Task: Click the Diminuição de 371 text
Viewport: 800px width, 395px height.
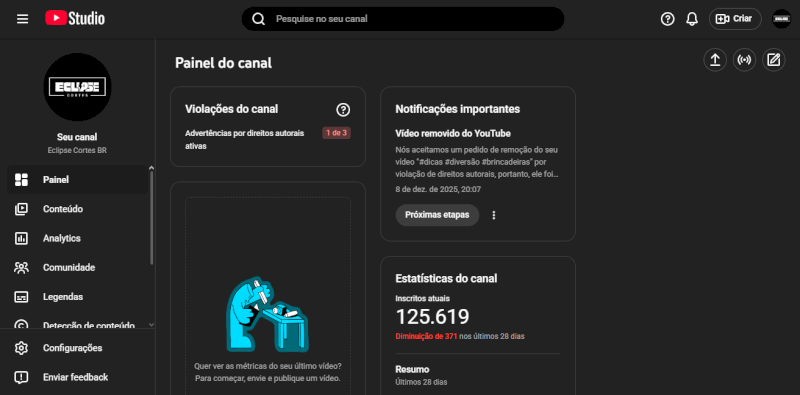Action: coord(427,336)
